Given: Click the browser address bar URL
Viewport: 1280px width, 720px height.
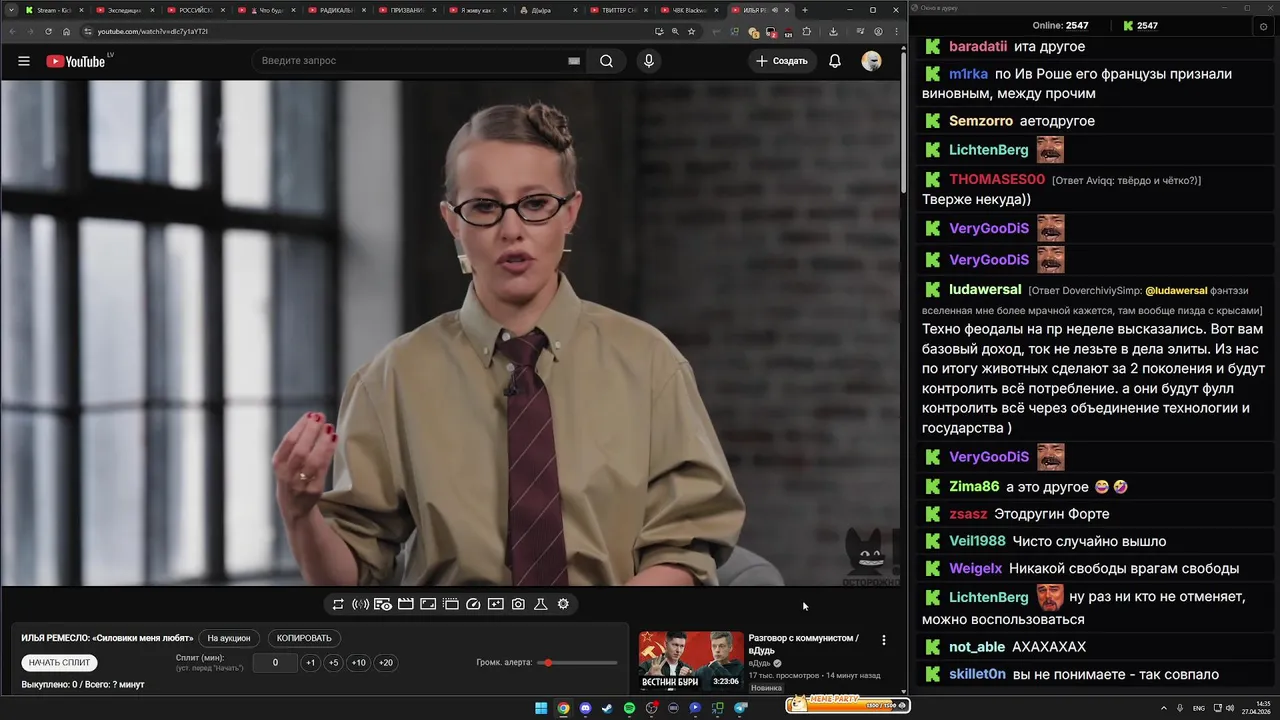Looking at the screenshot, I should (152, 31).
